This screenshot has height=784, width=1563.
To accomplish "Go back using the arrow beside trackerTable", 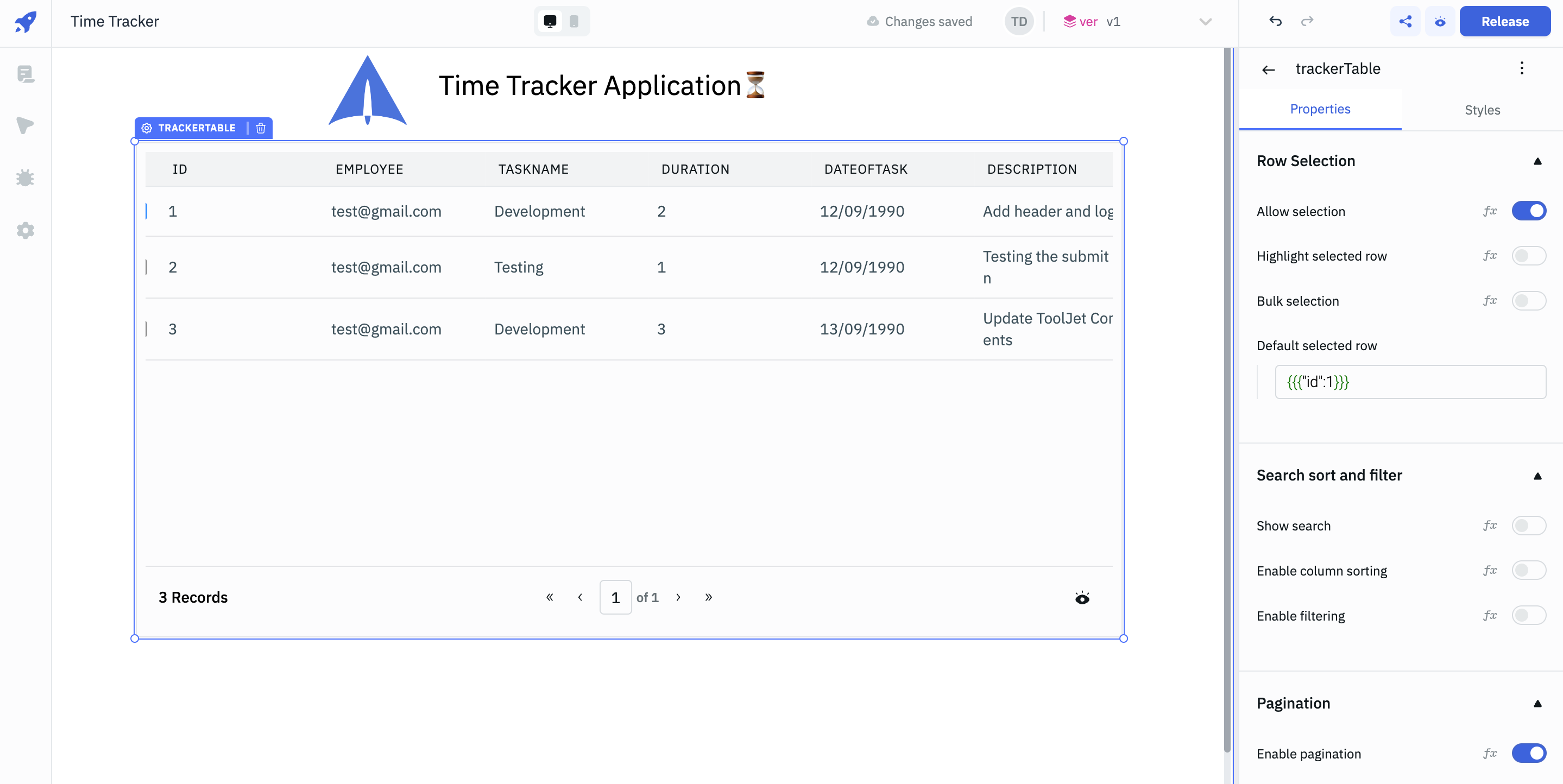I will (1268, 70).
